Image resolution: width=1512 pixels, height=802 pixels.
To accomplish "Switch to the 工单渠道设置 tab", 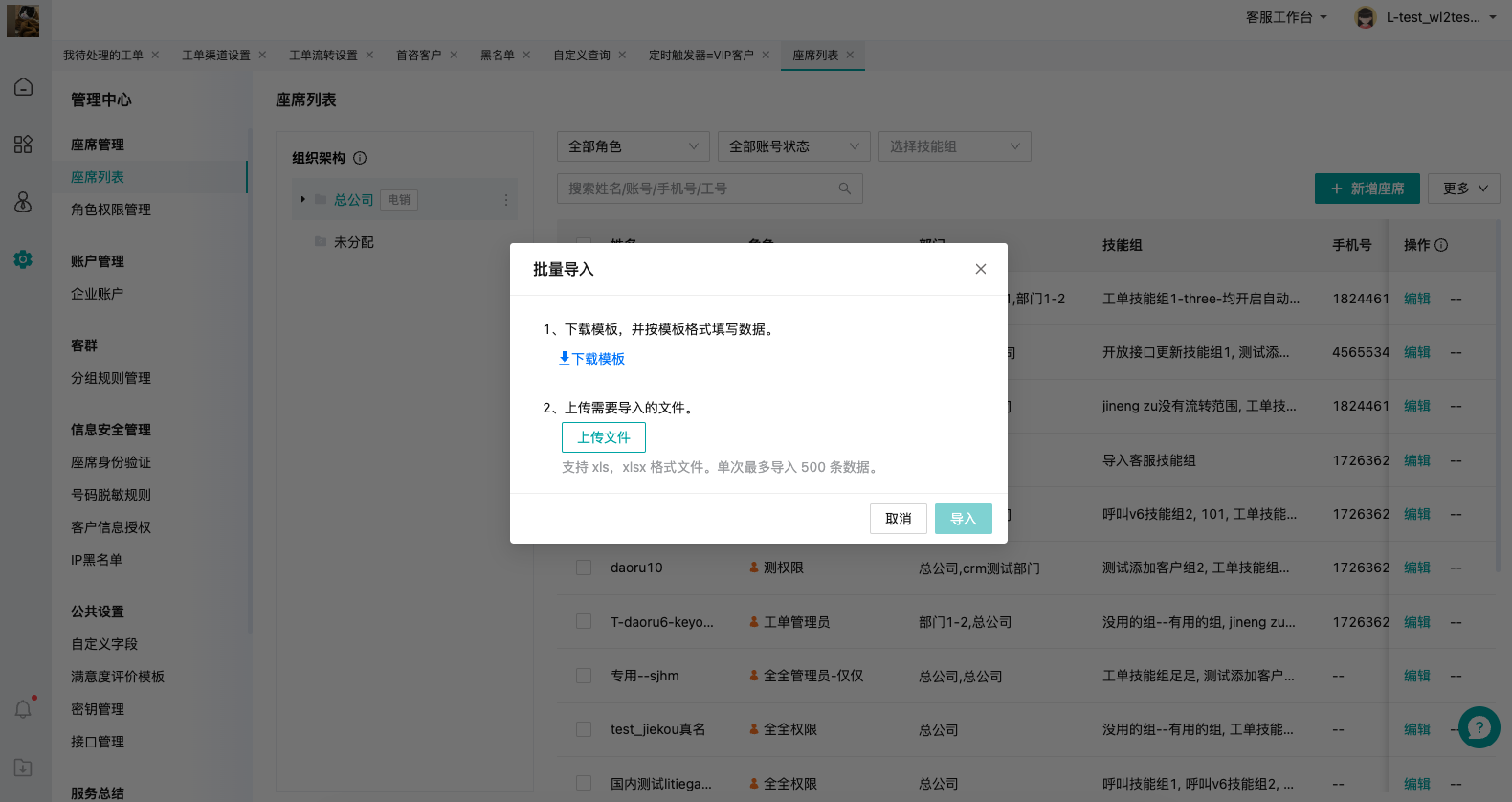I will point(216,56).
